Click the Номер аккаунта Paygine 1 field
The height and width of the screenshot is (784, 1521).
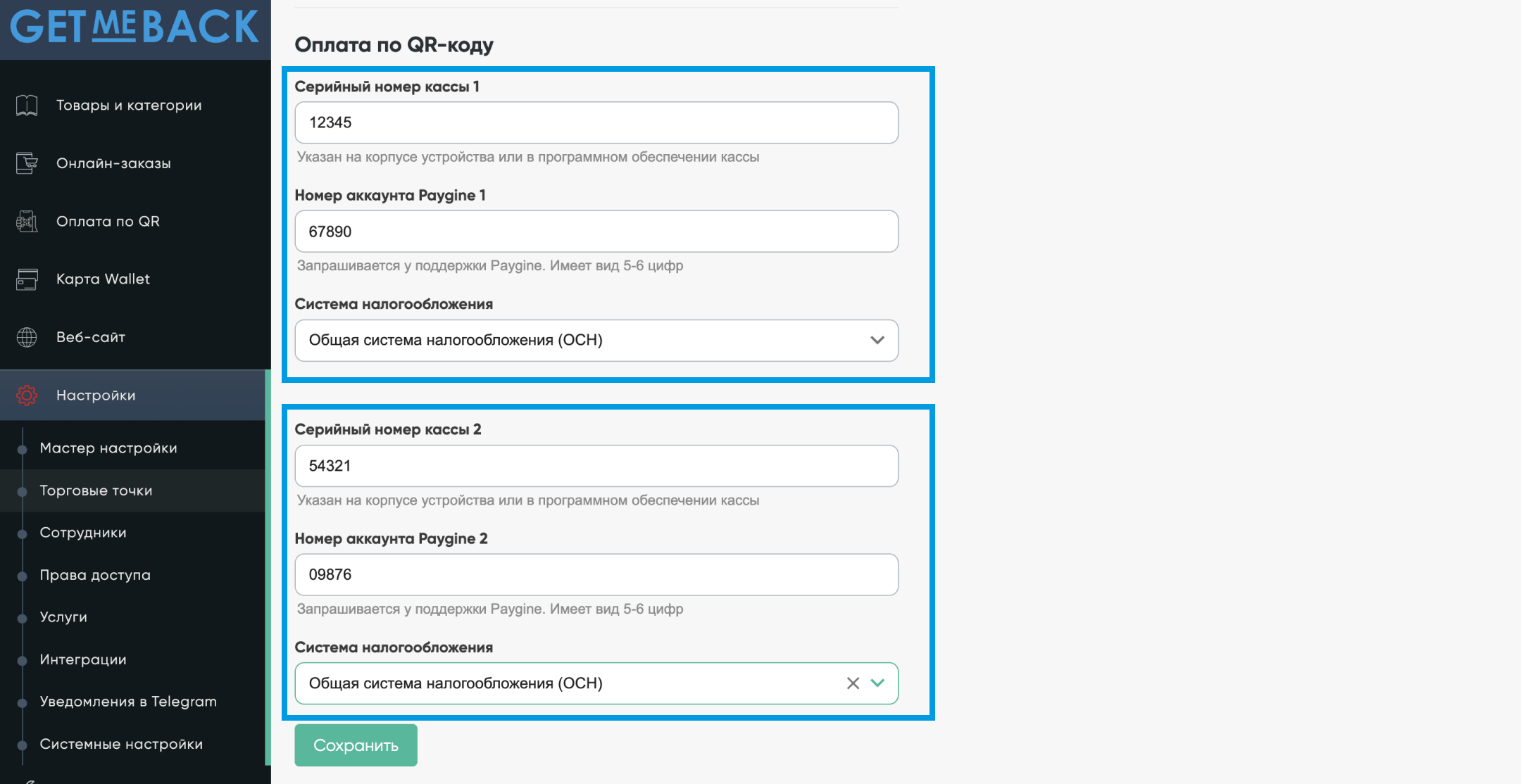click(x=596, y=232)
